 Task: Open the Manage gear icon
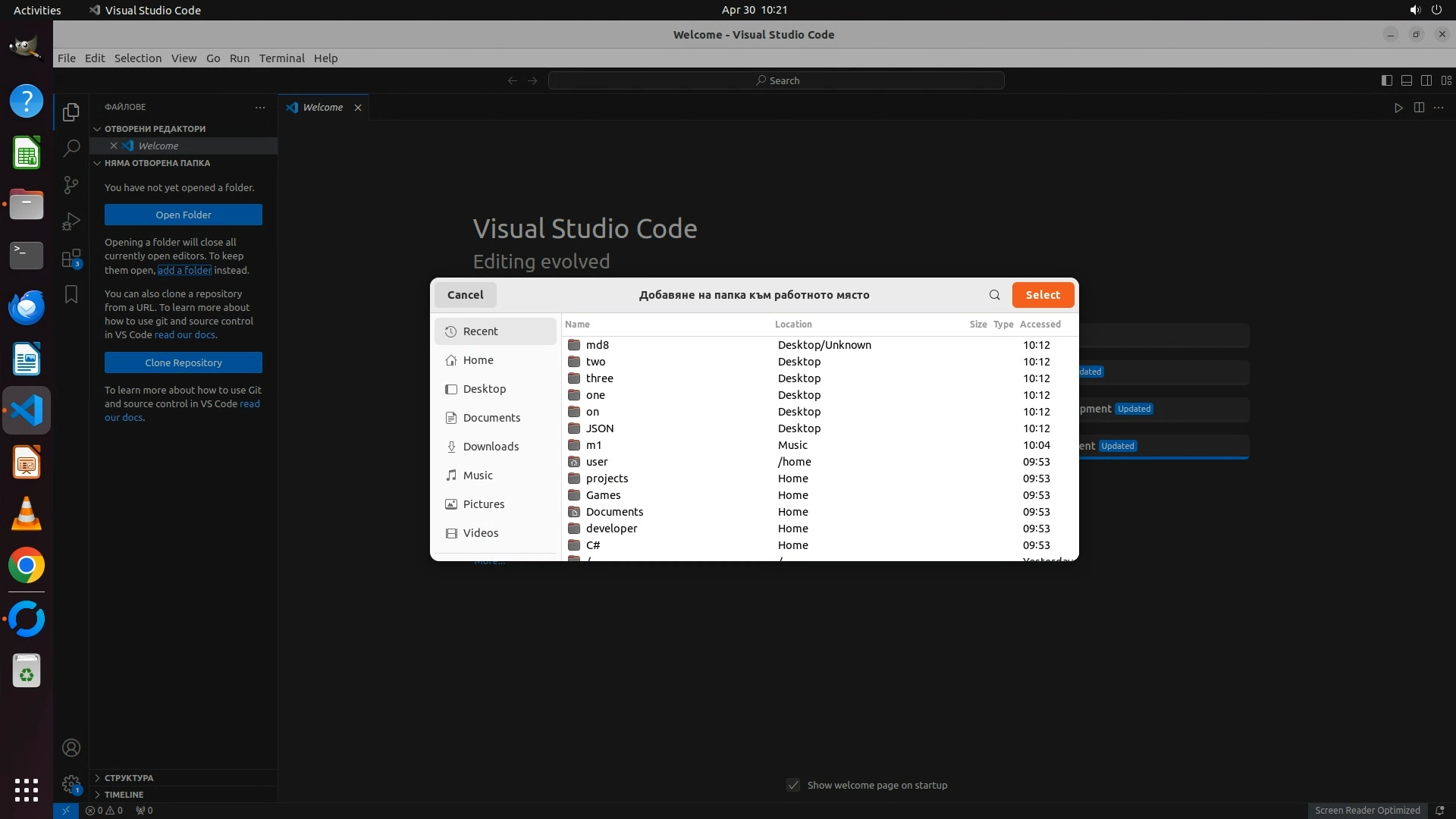(x=71, y=784)
